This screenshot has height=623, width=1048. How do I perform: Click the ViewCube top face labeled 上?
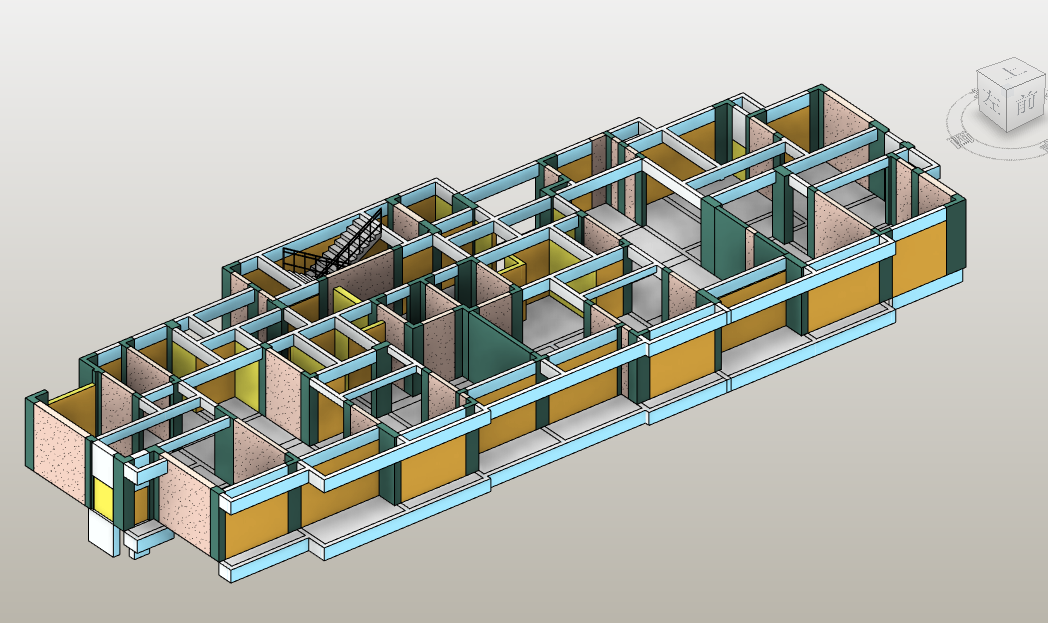pos(1012,74)
